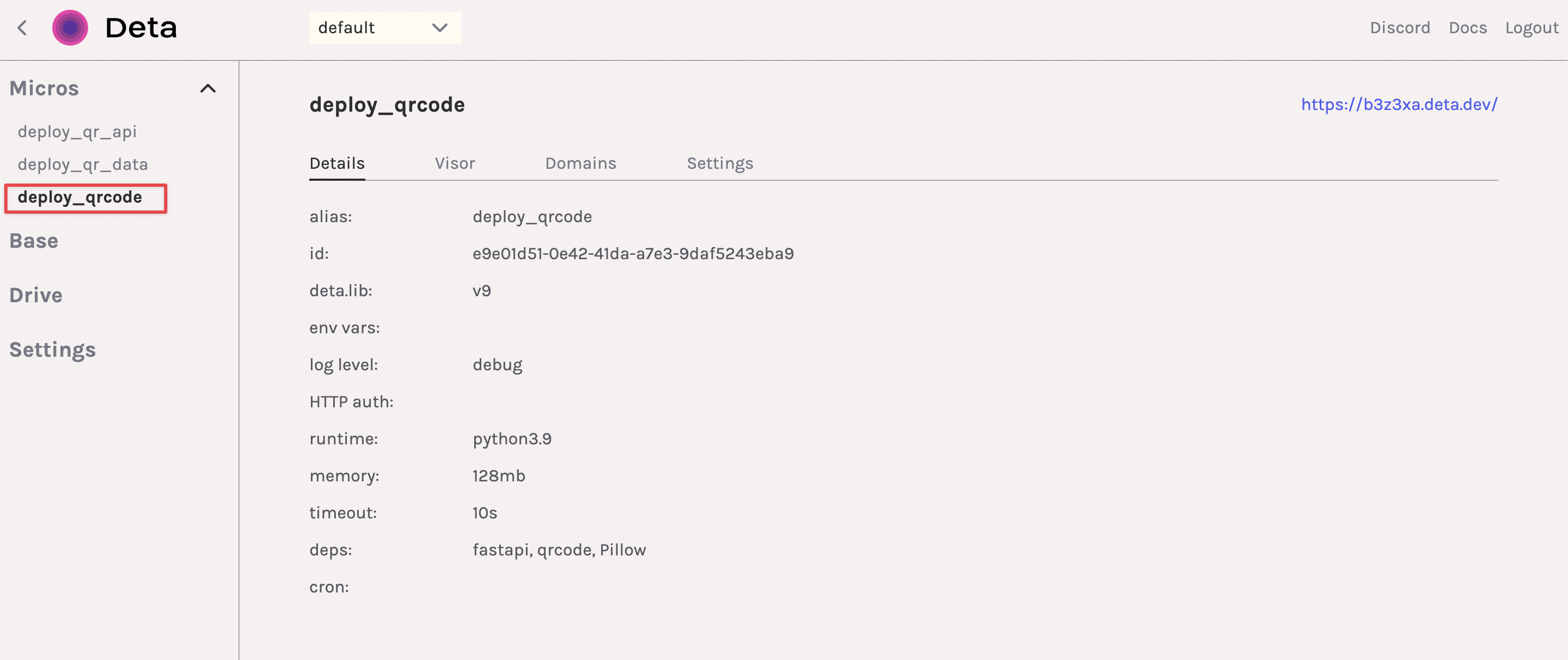1568x660 pixels.
Task: Open the sidebar Settings section
Action: 53,350
